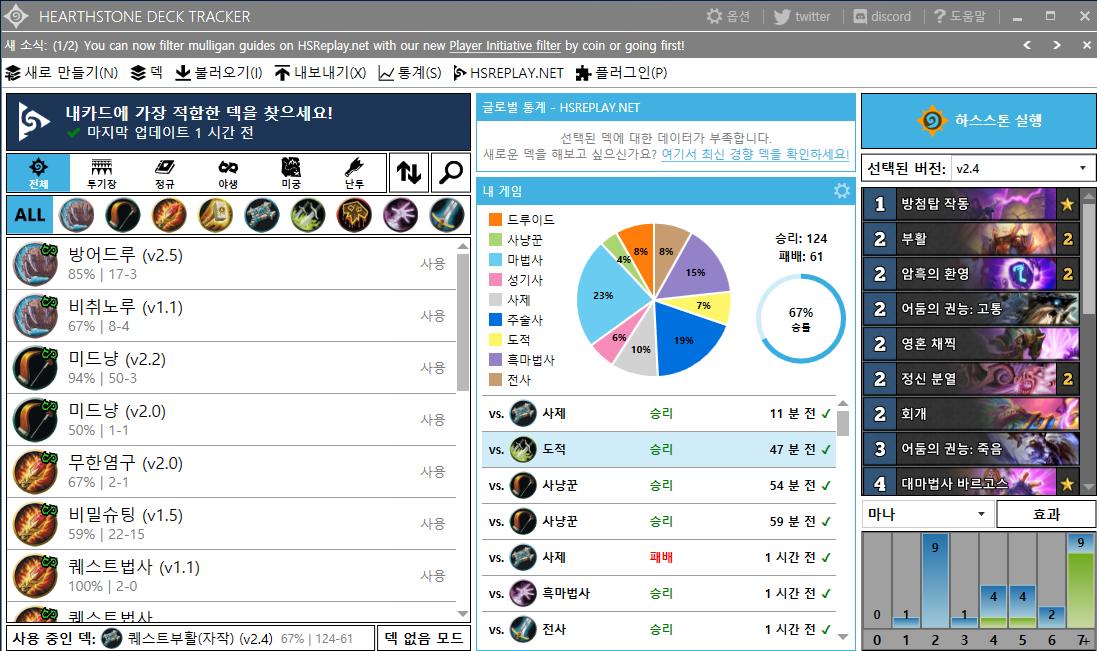Open the 불러오기(I) import menu
The height and width of the screenshot is (651, 1097).
[x=218, y=73]
